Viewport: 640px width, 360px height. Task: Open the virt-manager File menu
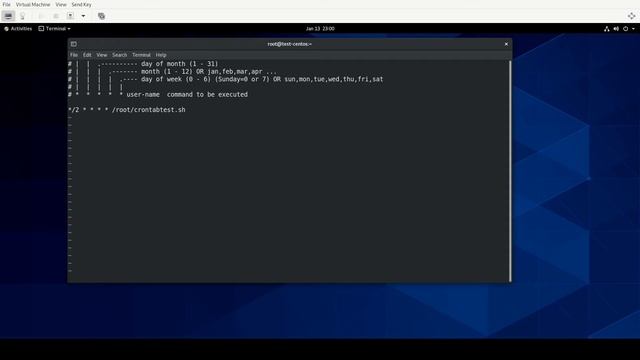coord(7,4)
